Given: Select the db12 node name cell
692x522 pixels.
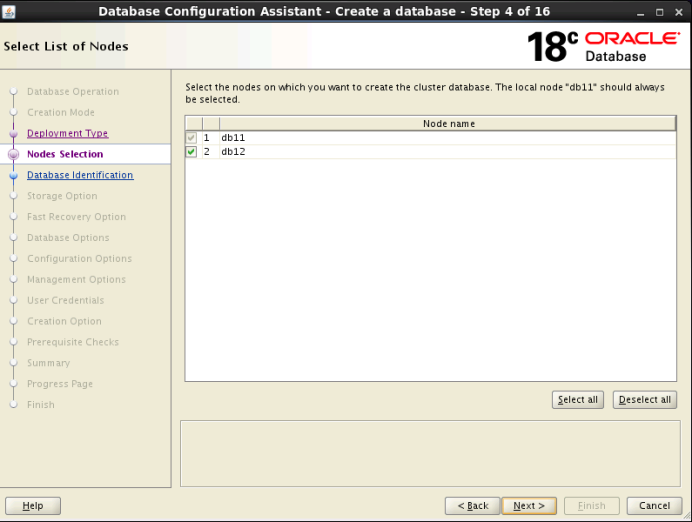Looking at the screenshot, I should pos(448,152).
